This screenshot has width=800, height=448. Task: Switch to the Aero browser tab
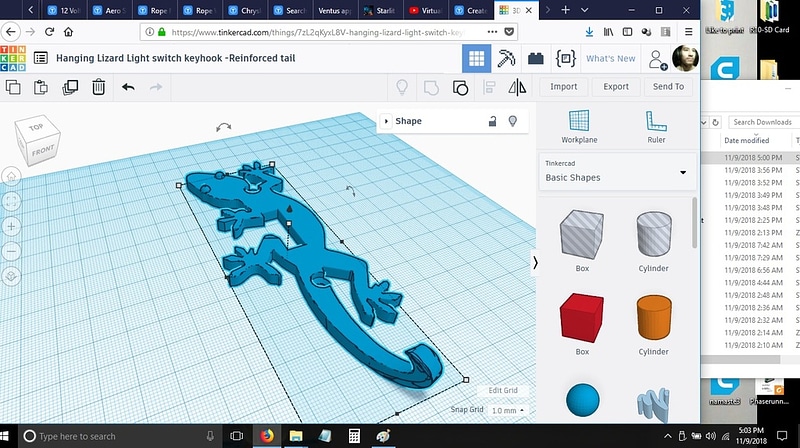point(110,10)
